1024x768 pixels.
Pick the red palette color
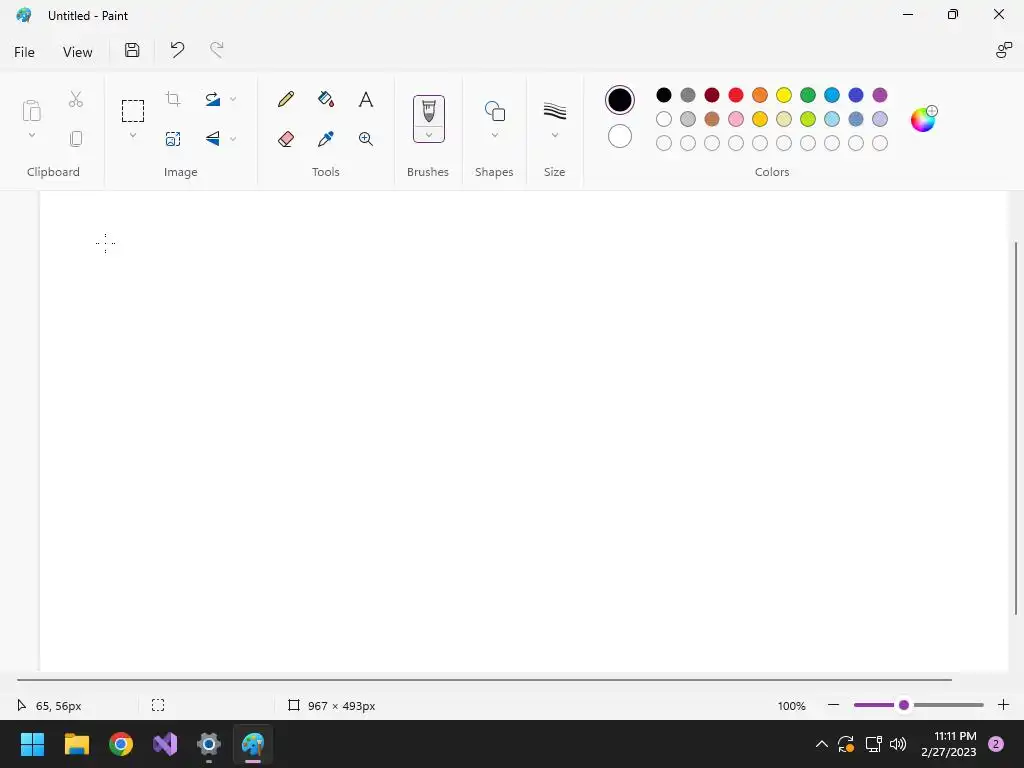(x=736, y=95)
